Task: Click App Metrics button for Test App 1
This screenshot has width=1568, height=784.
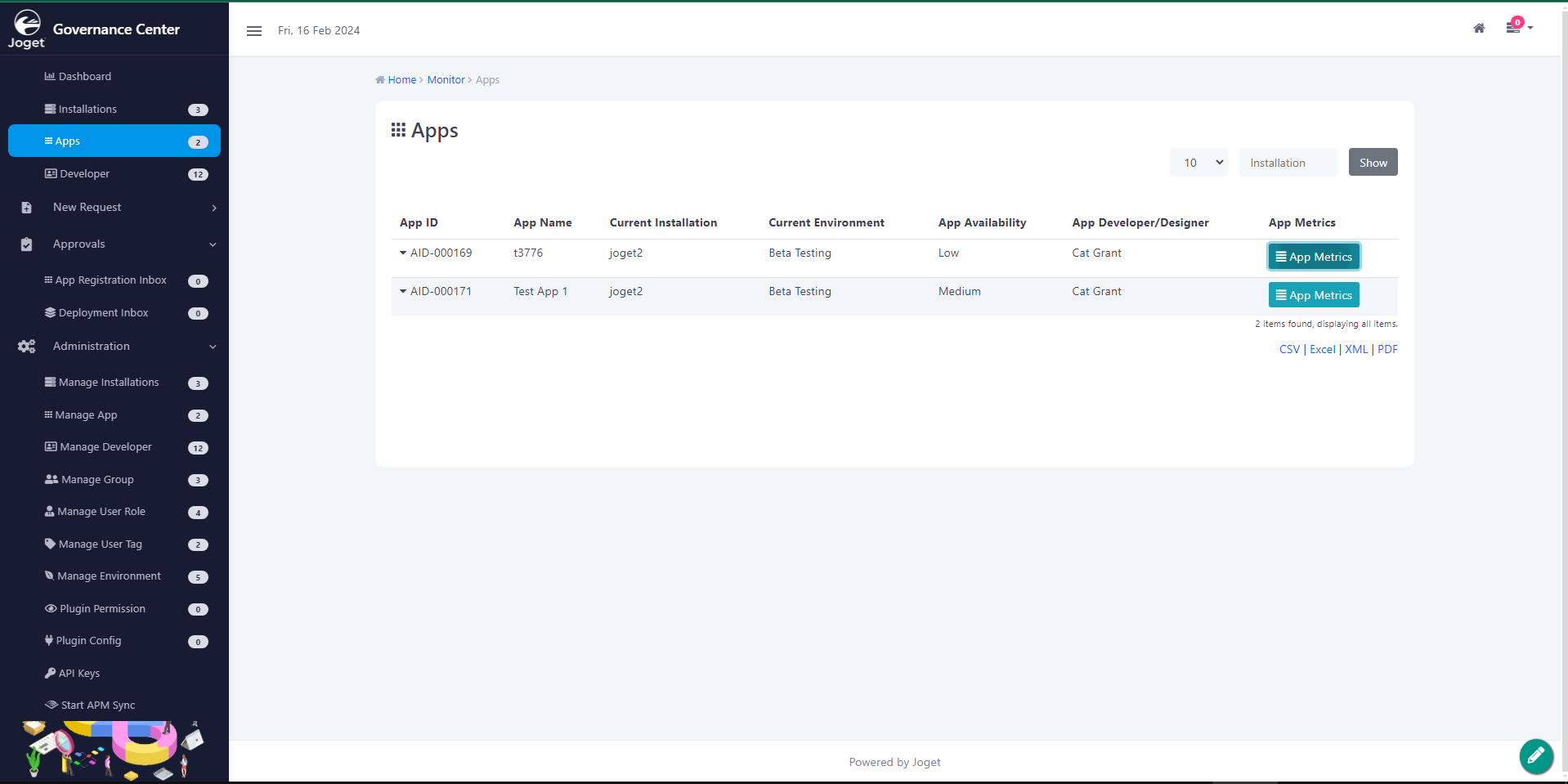Action: pyautogui.click(x=1313, y=295)
